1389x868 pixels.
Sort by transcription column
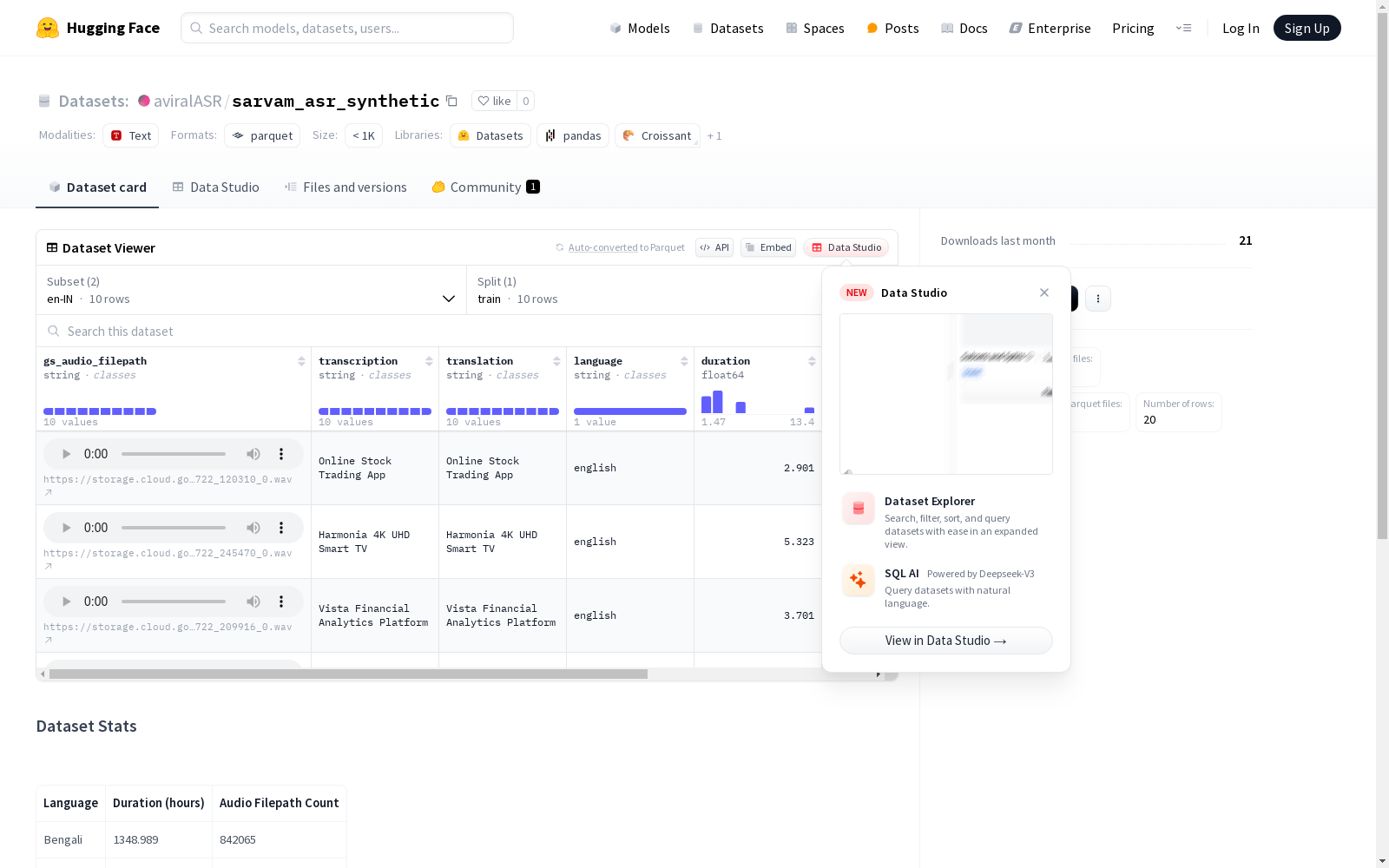(429, 361)
